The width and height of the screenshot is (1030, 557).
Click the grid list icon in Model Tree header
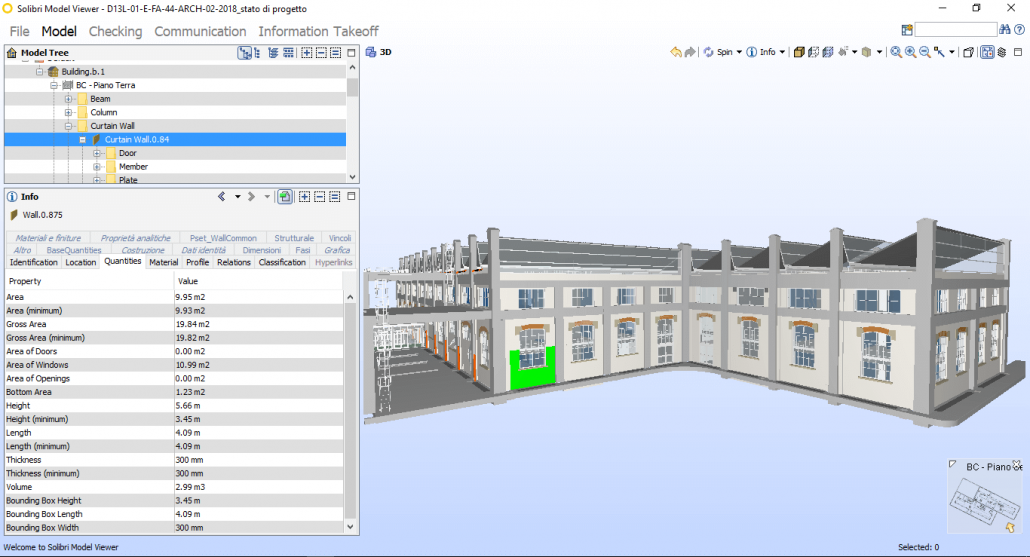coord(288,53)
